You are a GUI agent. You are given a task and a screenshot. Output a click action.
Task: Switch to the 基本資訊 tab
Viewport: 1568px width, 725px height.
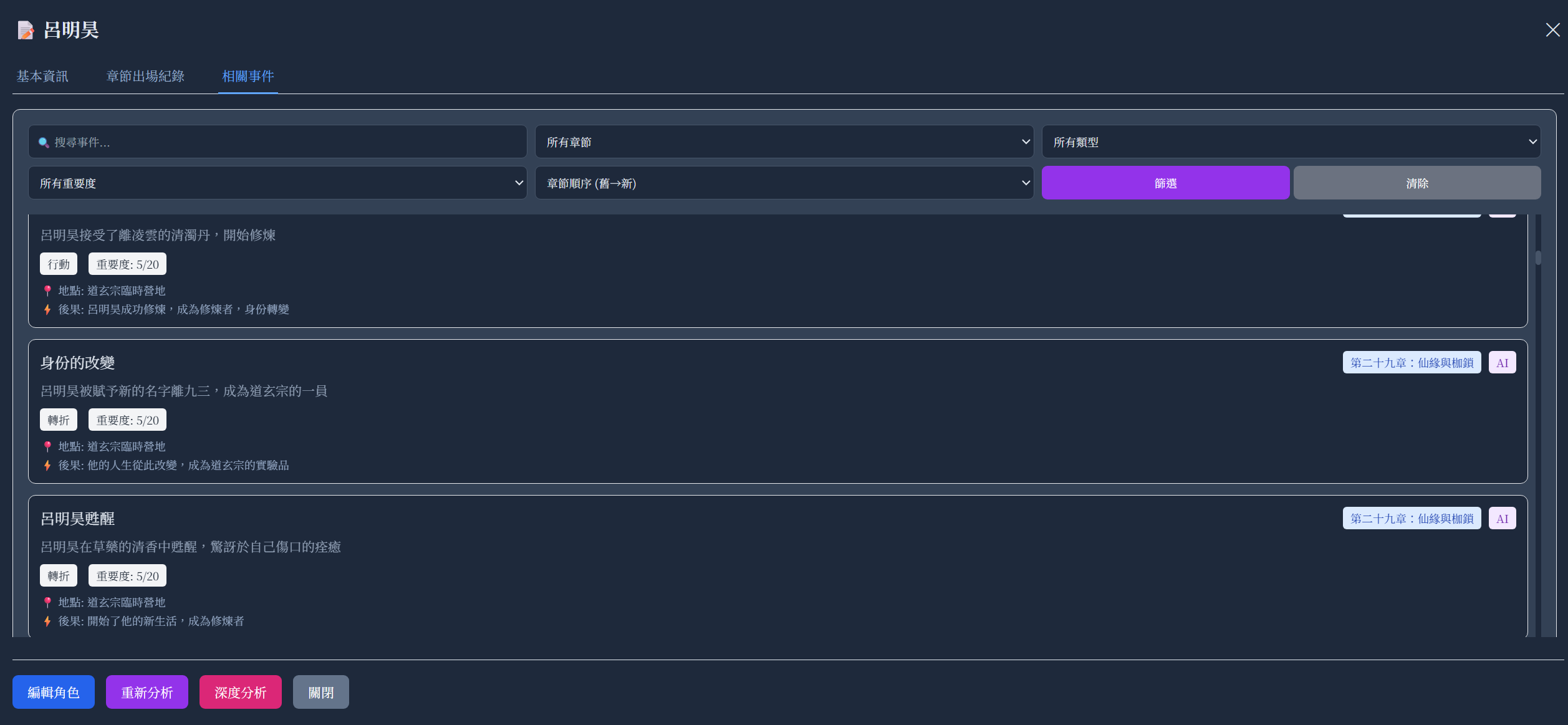[42, 76]
